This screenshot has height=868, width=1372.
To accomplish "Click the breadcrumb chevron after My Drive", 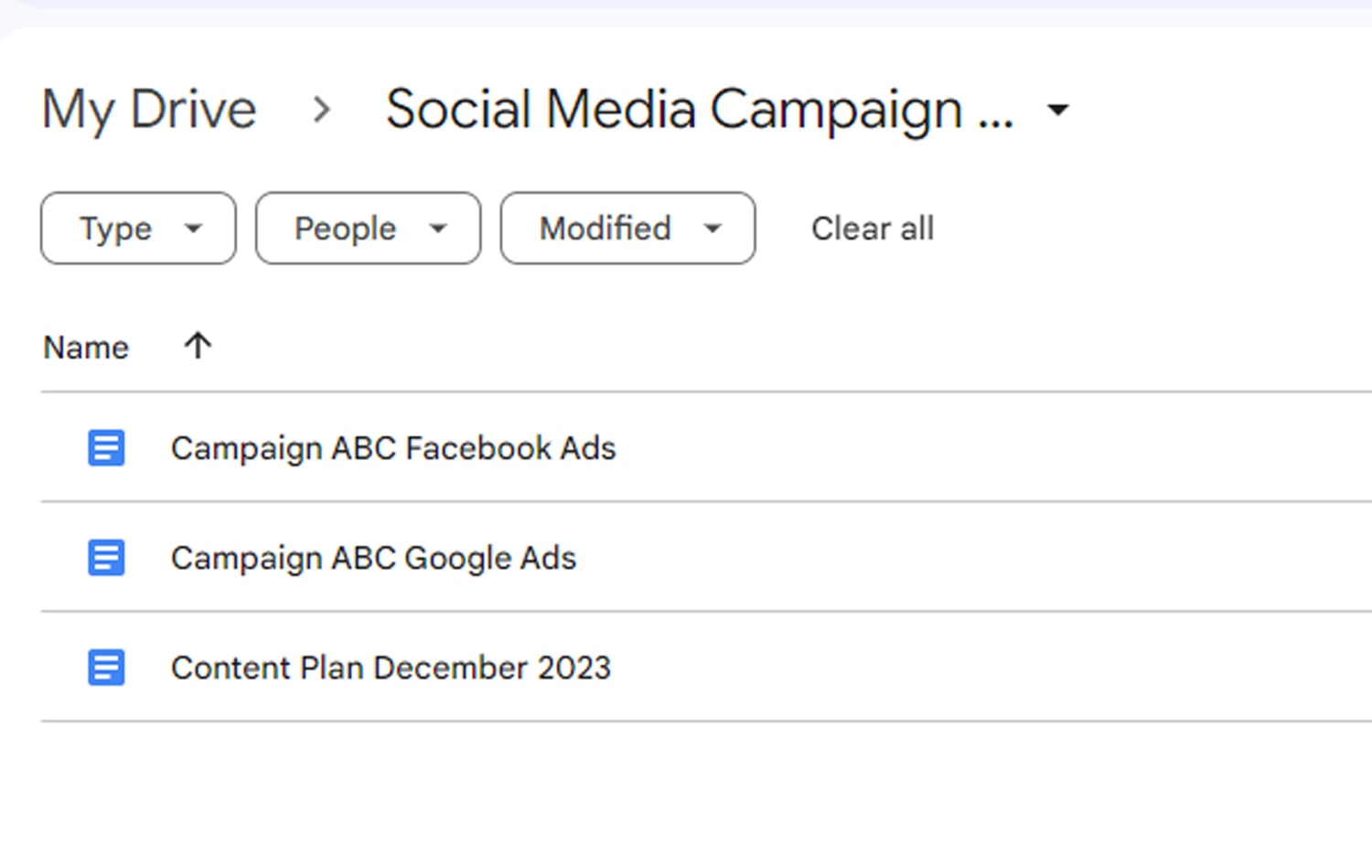I will [321, 110].
